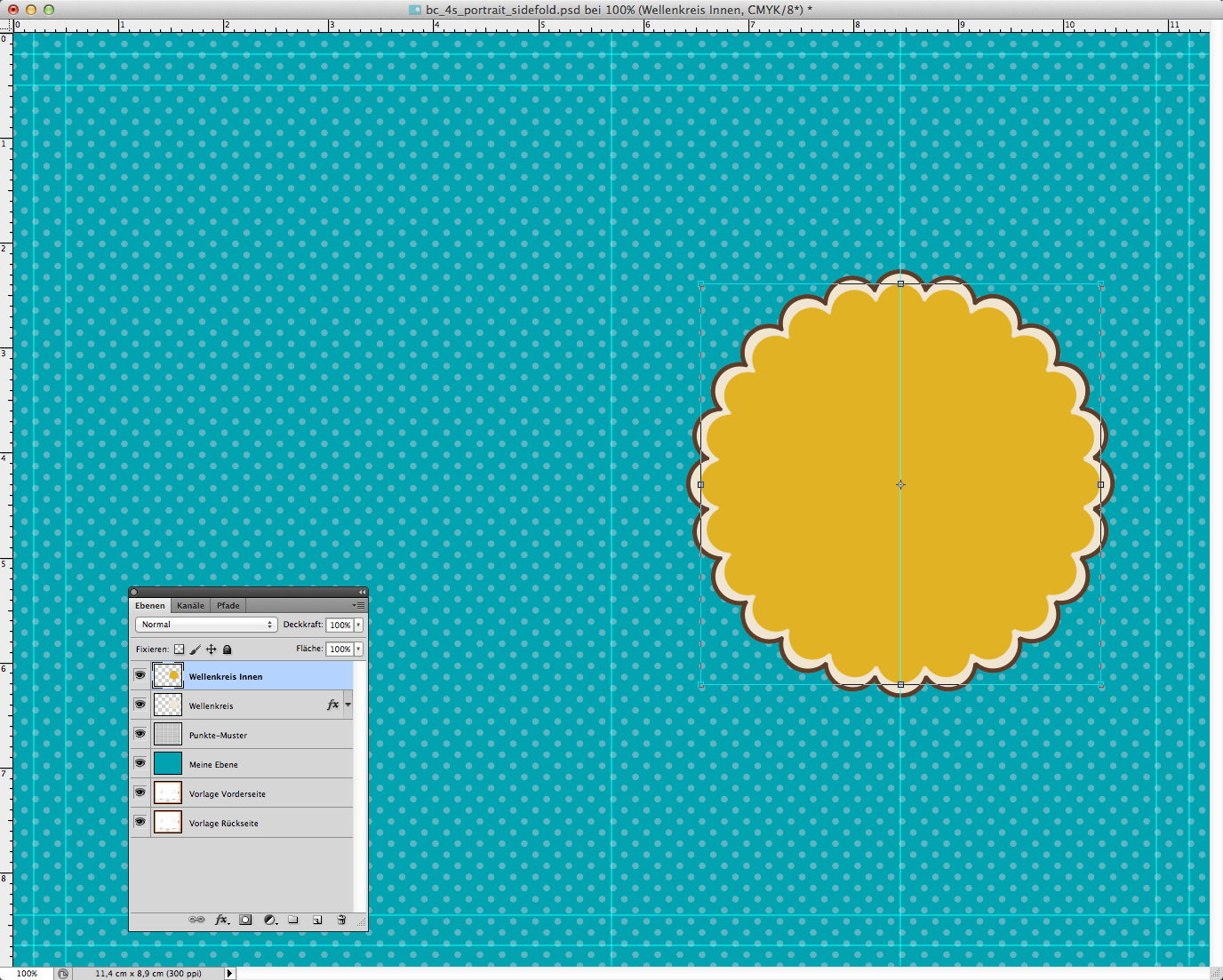
Task: Add a layer mask
Action: pos(245,920)
